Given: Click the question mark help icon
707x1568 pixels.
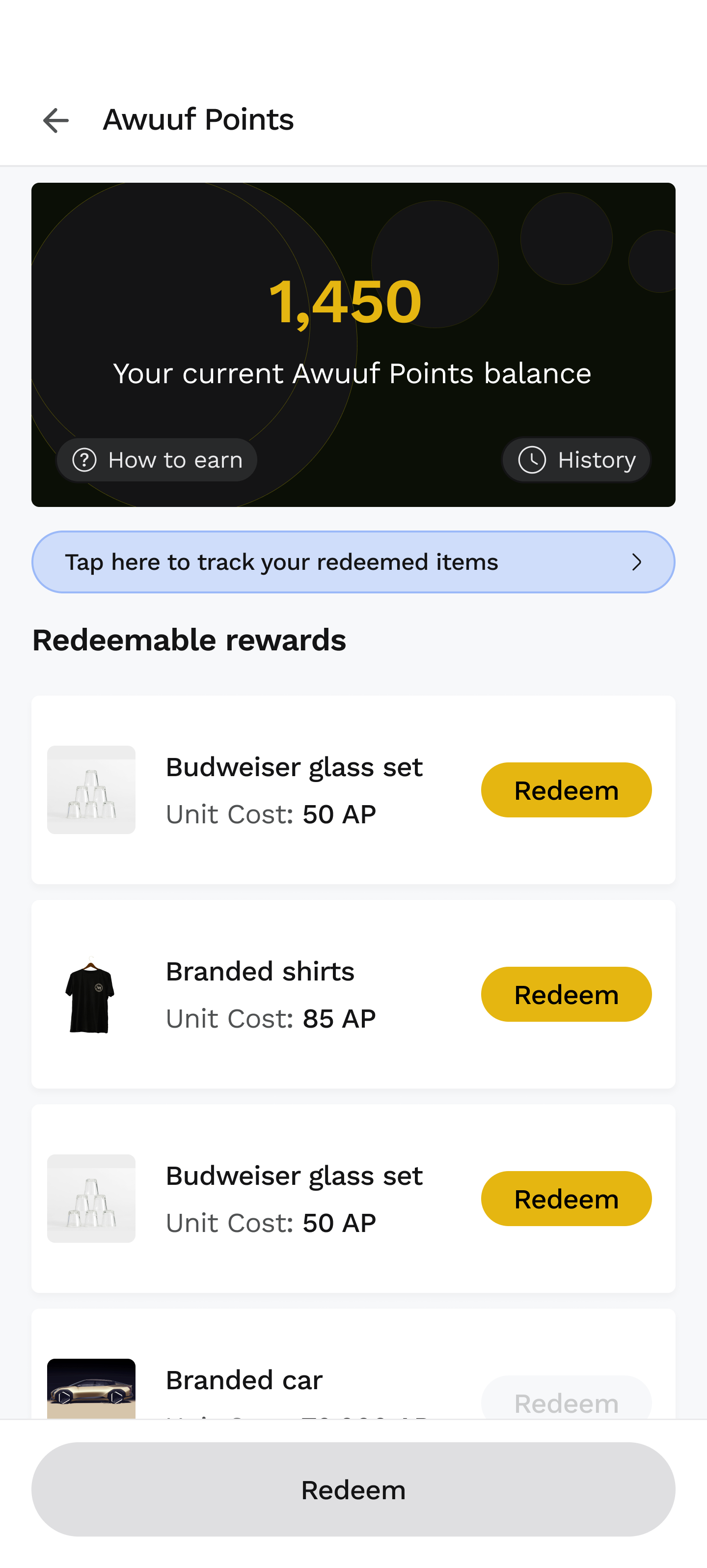Looking at the screenshot, I should tap(84, 460).
